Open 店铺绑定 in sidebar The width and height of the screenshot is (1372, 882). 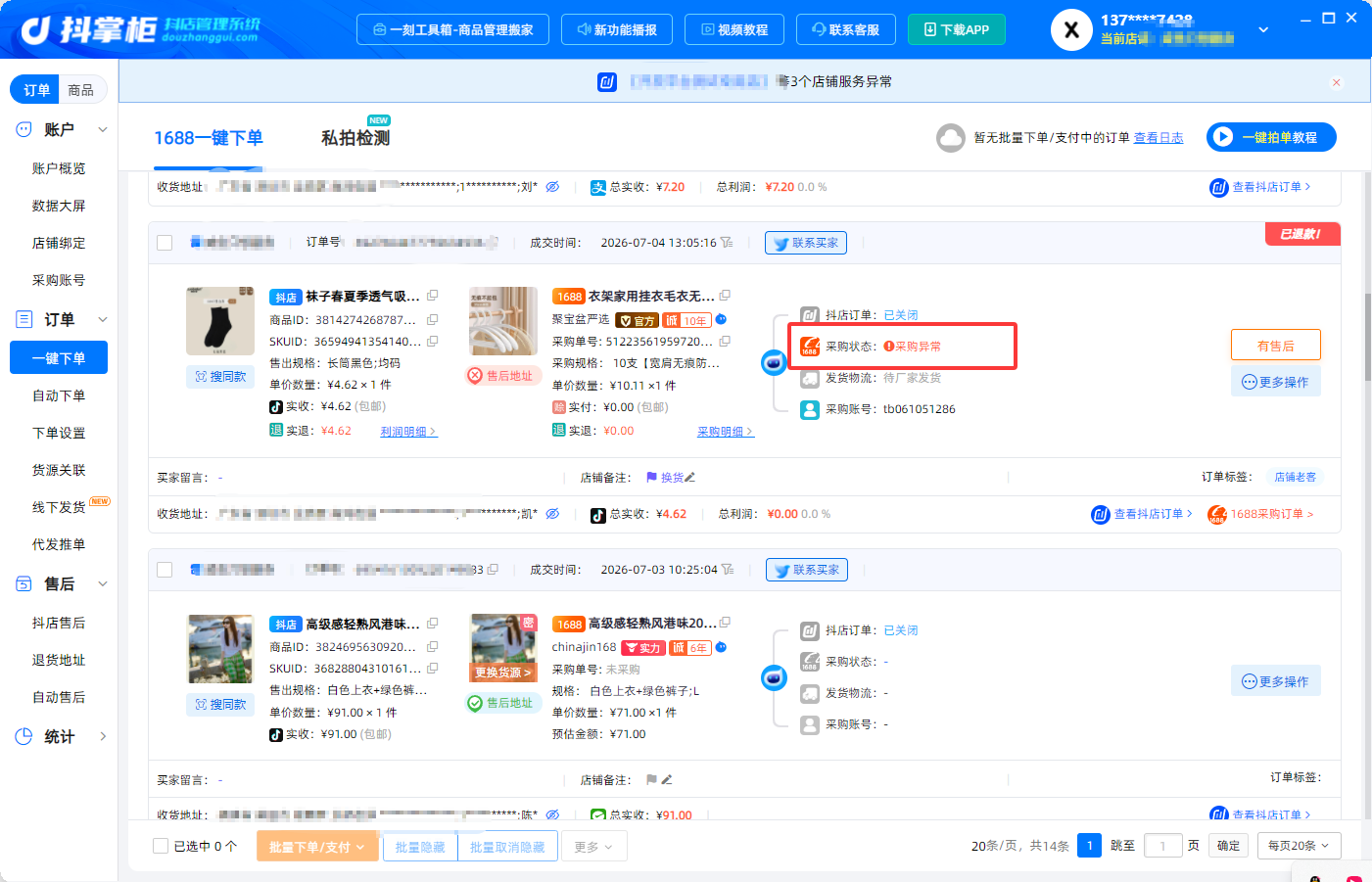tap(59, 243)
